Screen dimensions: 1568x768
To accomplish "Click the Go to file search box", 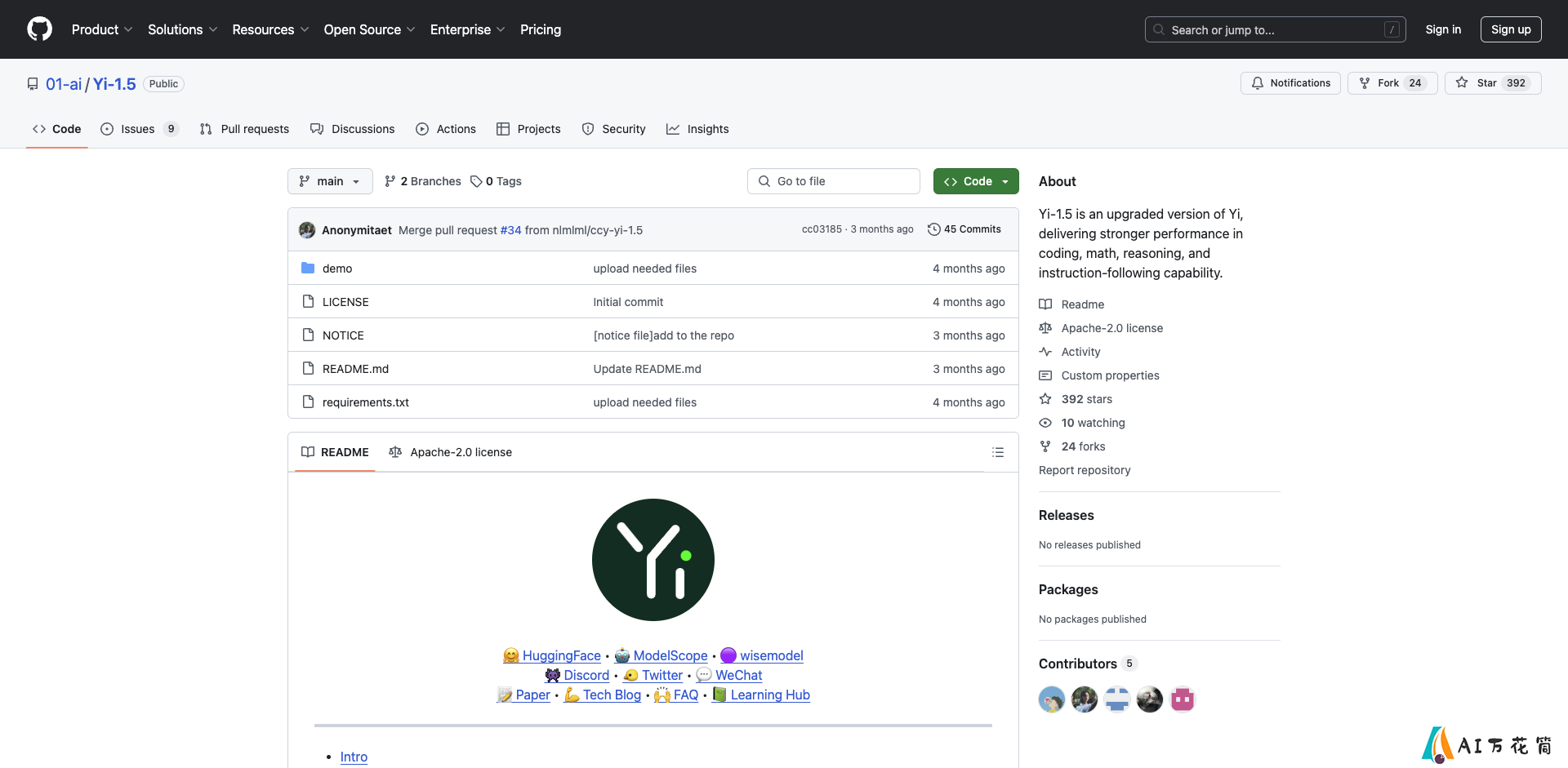I will (834, 181).
